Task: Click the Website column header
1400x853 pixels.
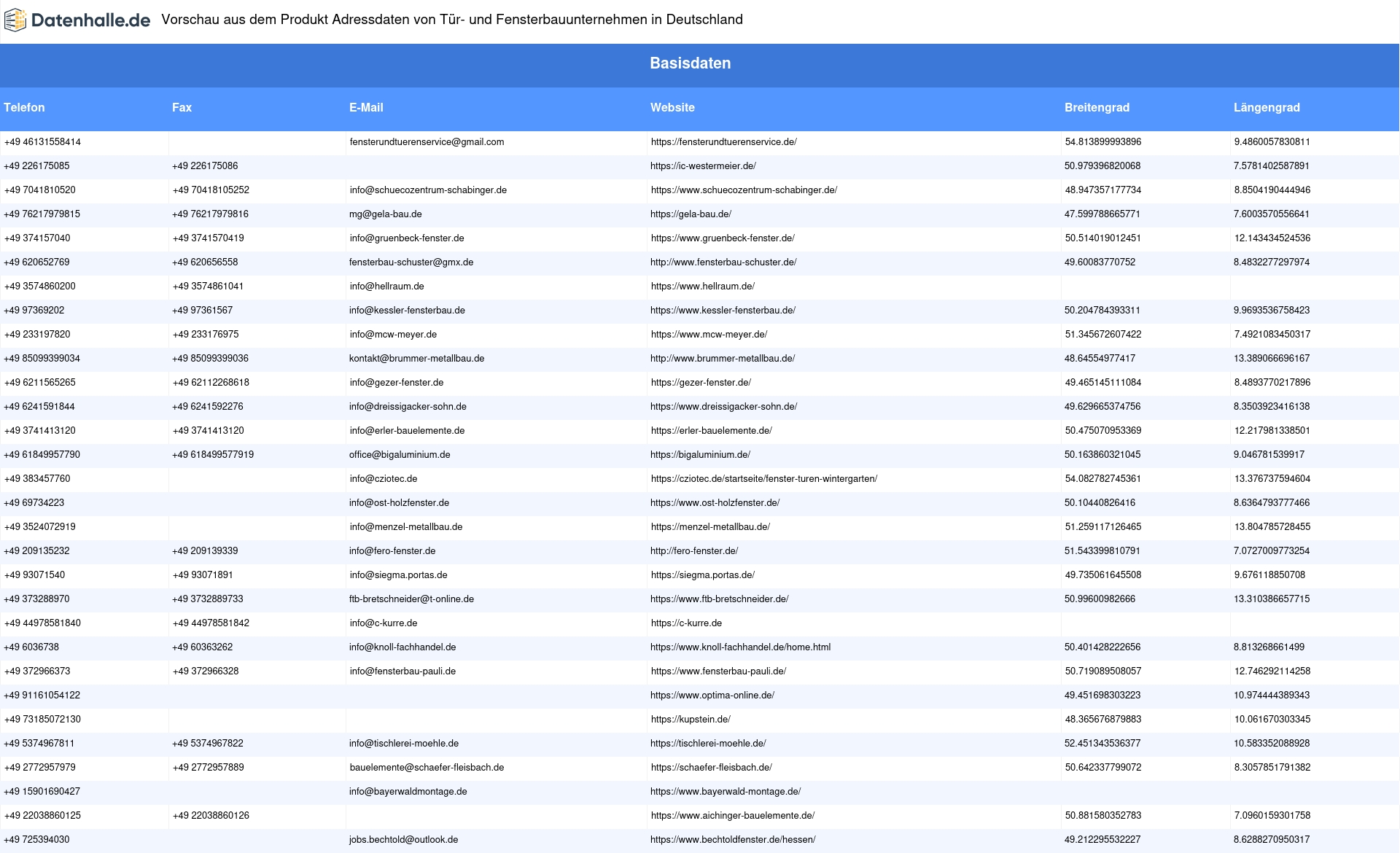Action: pos(672,108)
